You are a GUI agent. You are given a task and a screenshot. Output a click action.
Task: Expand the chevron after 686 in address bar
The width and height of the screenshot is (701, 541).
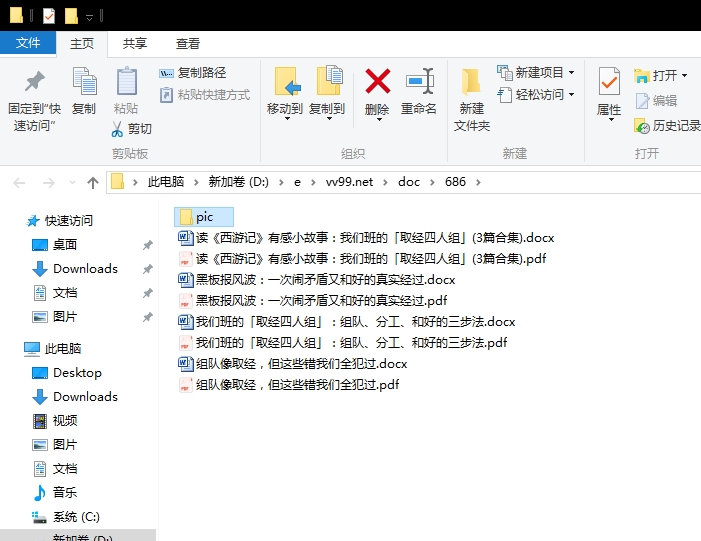pyautogui.click(x=478, y=182)
